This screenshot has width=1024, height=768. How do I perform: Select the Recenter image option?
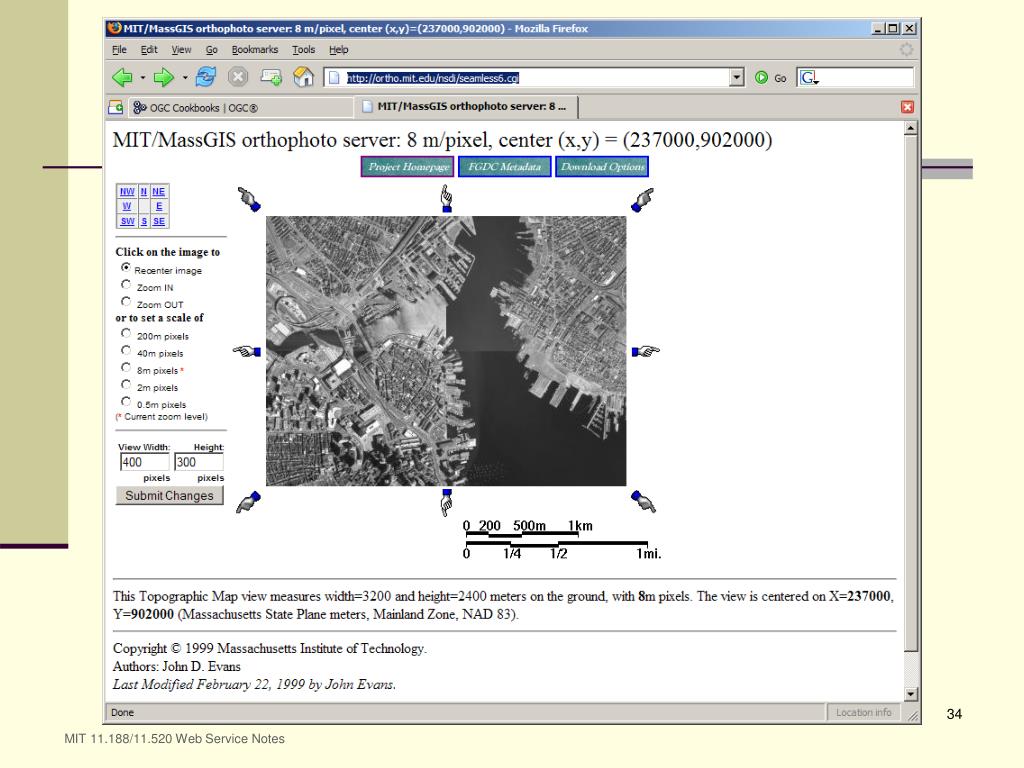coord(126,267)
